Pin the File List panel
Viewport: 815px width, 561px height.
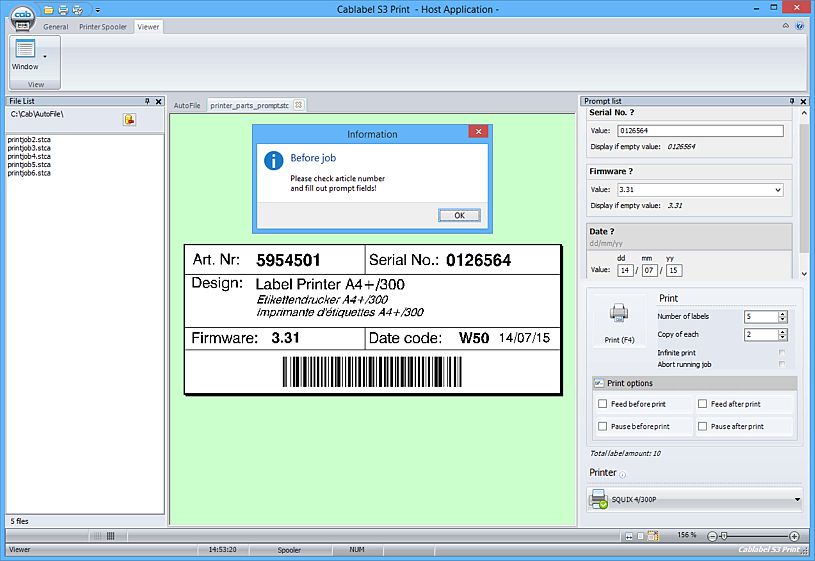coord(147,101)
